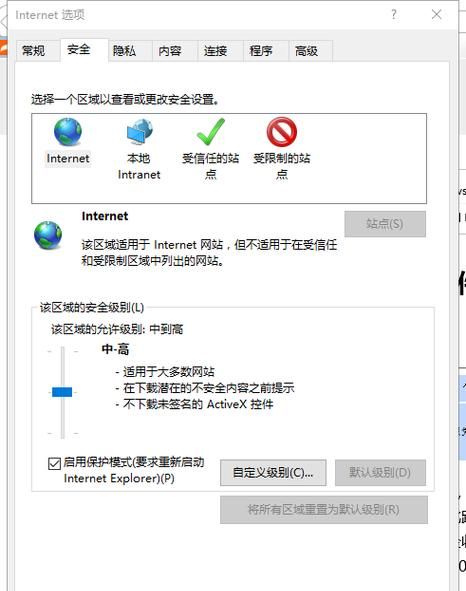Select the 受信任的站点 green checkmark icon
The image size is (466, 591).
(211, 132)
